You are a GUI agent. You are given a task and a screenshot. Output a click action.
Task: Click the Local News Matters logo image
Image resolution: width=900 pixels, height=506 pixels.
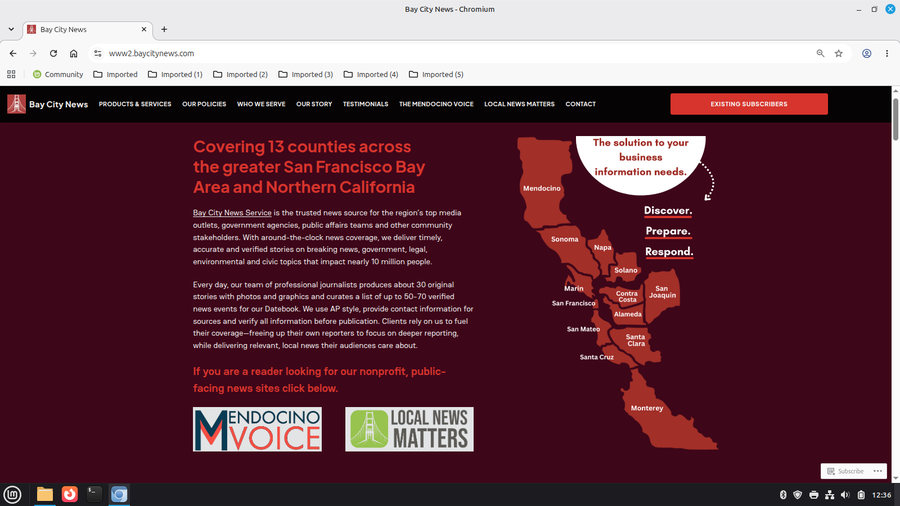tap(409, 429)
